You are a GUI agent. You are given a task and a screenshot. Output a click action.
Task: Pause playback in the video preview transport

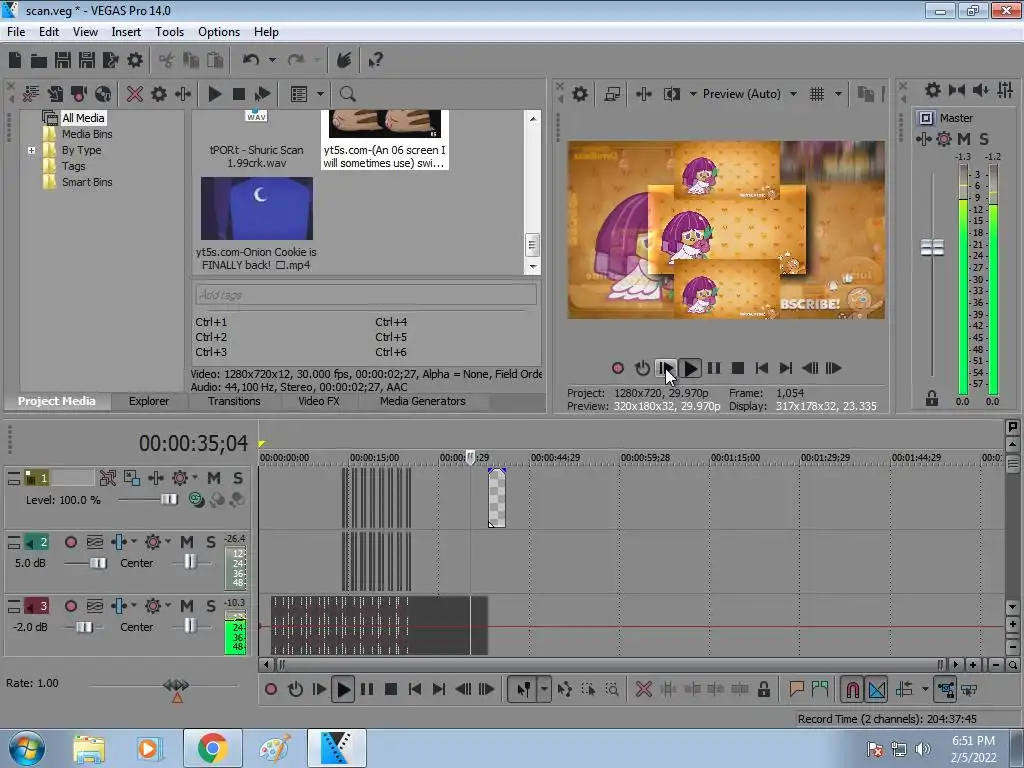point(714,368)
